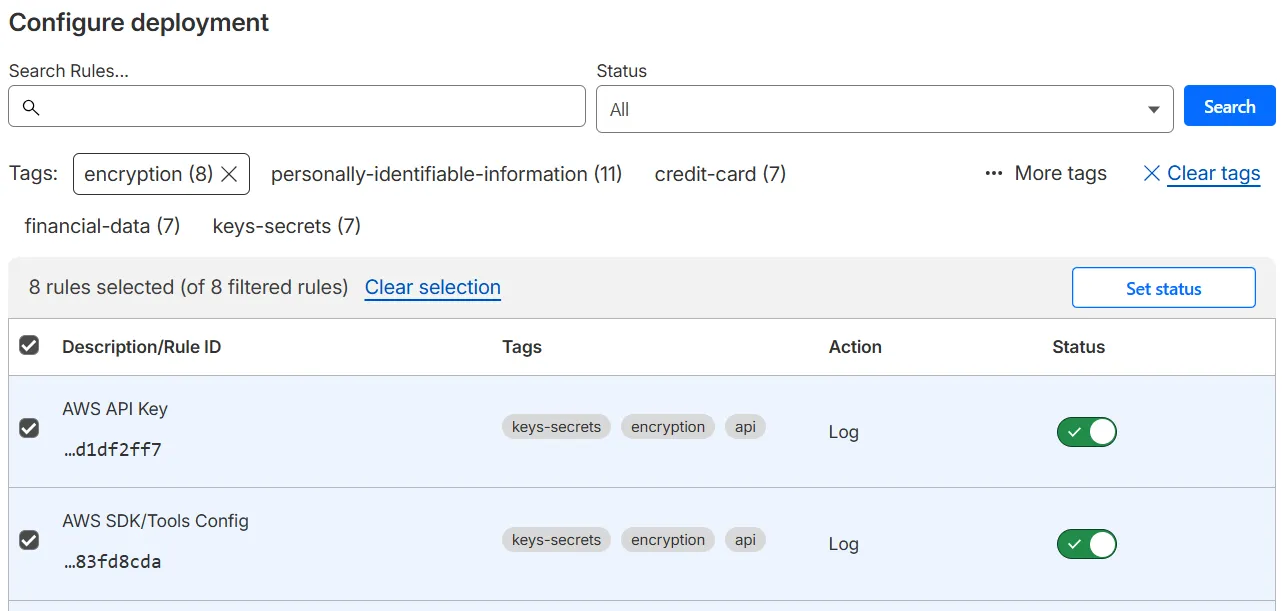Click the Set status button
Screen dimensions: 1283x611
tap(1163, 287)
